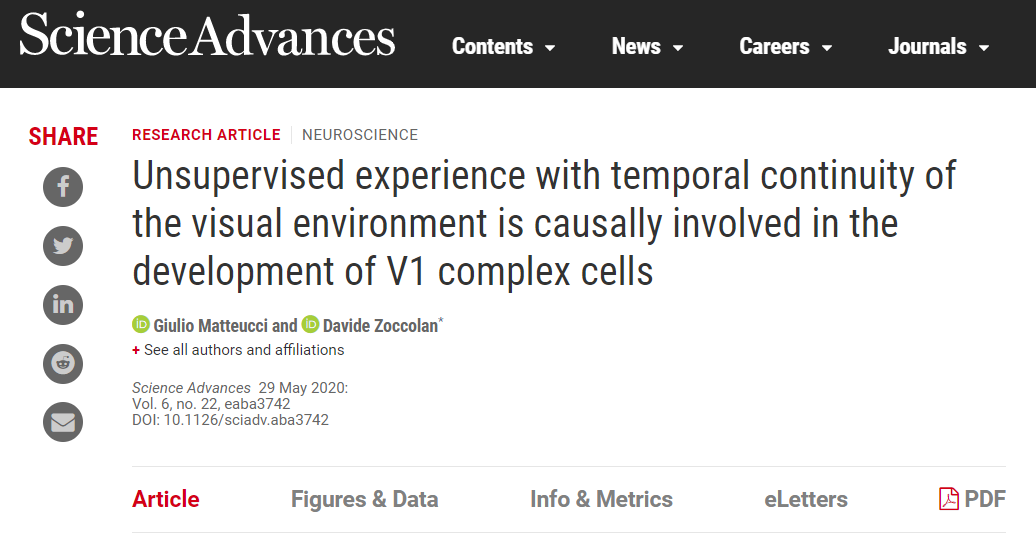This screenshot has width=1036, height=545.
Task: Switch to the Figures & Data tab
Action: point(364,499)
